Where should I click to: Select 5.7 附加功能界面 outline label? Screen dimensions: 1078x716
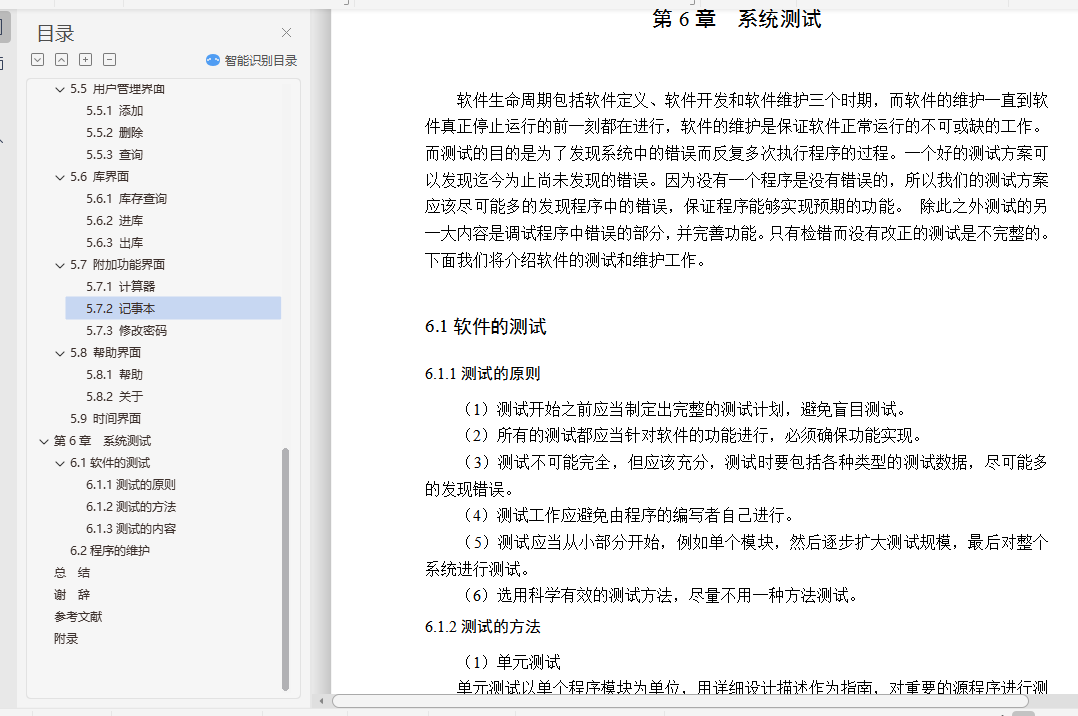pyautogui.click(x=118, y=265)
